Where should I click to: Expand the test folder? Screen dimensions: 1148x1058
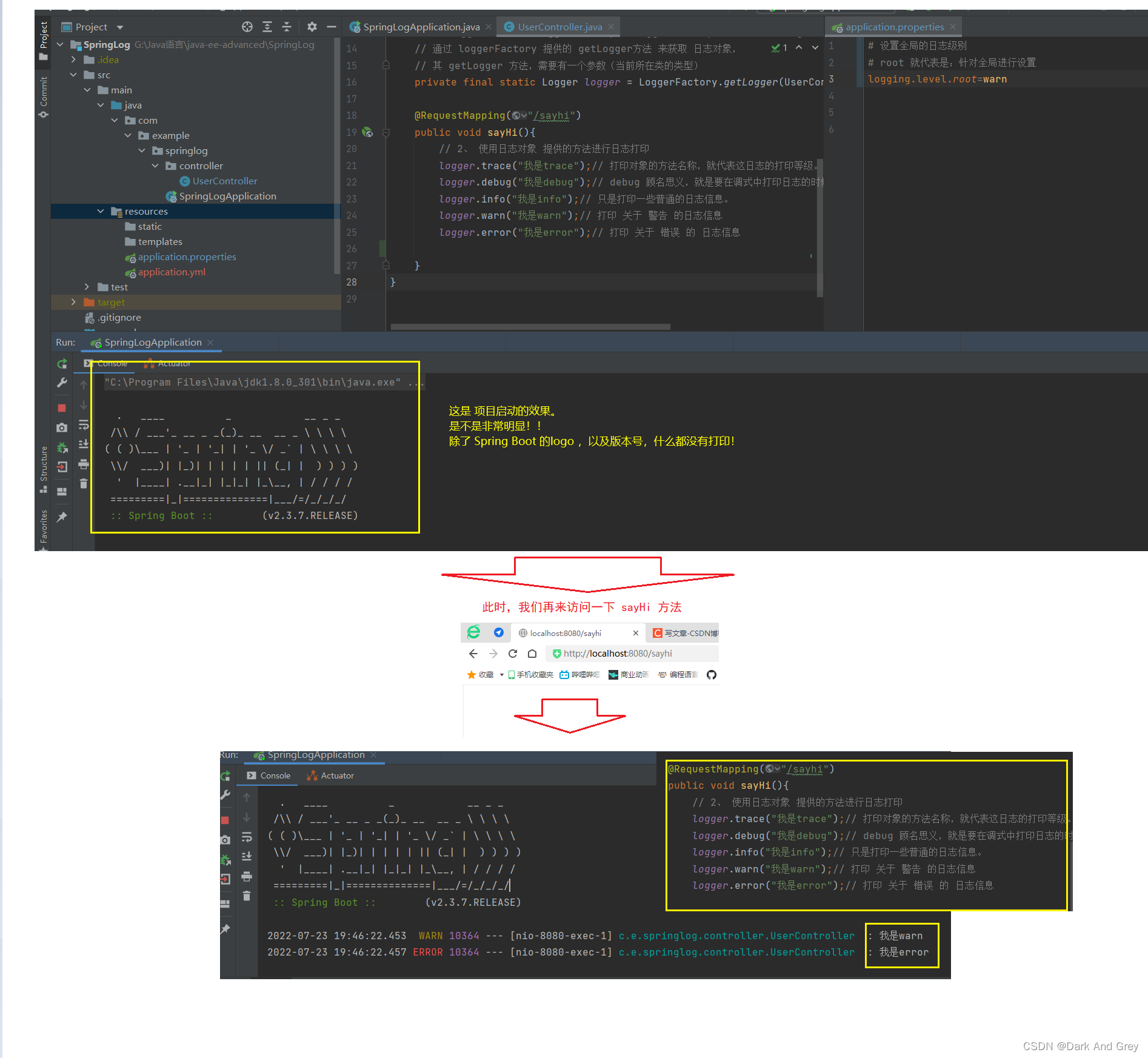pos(87,287)
